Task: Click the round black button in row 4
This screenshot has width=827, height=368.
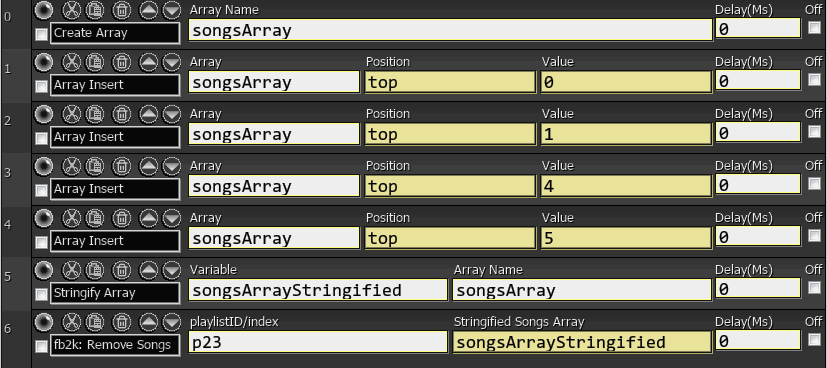Action: click(44, 218)
